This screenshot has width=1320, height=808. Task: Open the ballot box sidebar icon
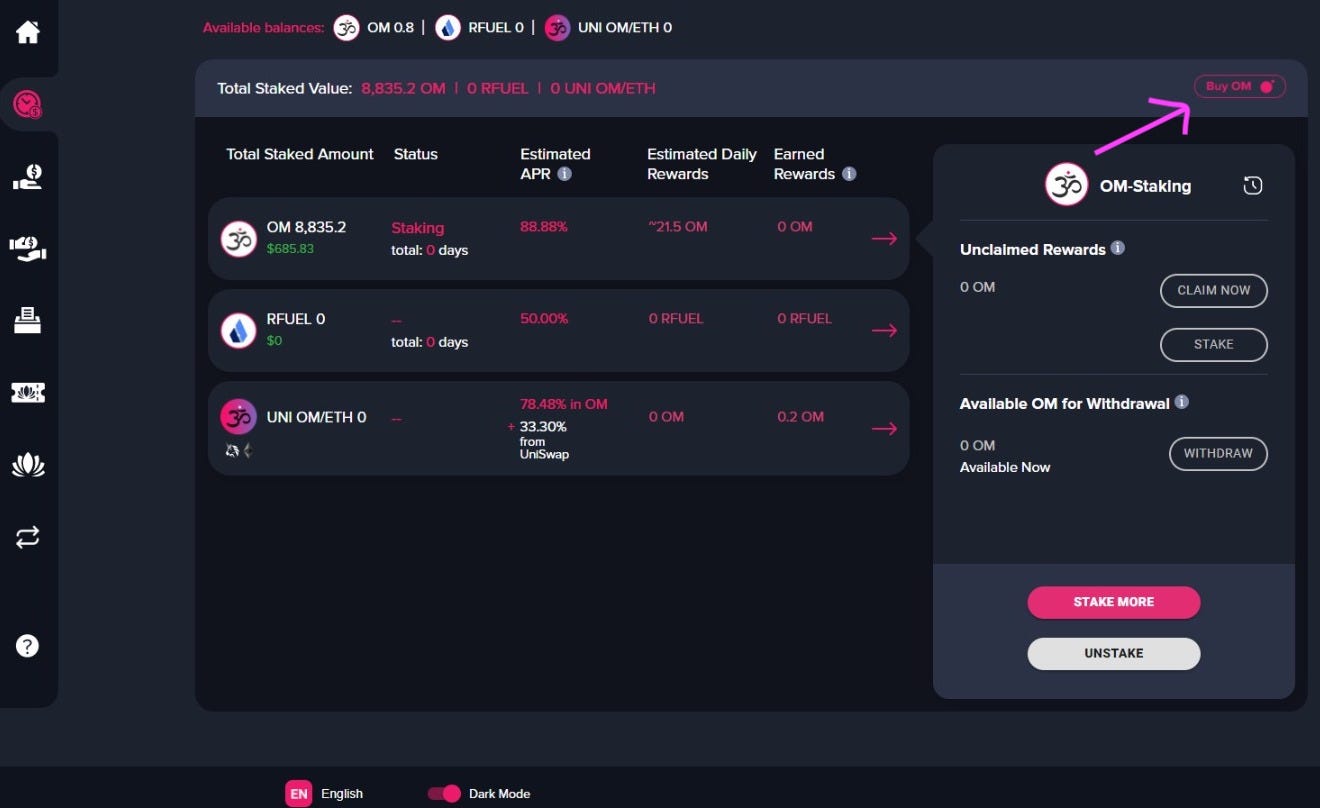[28, 320]
